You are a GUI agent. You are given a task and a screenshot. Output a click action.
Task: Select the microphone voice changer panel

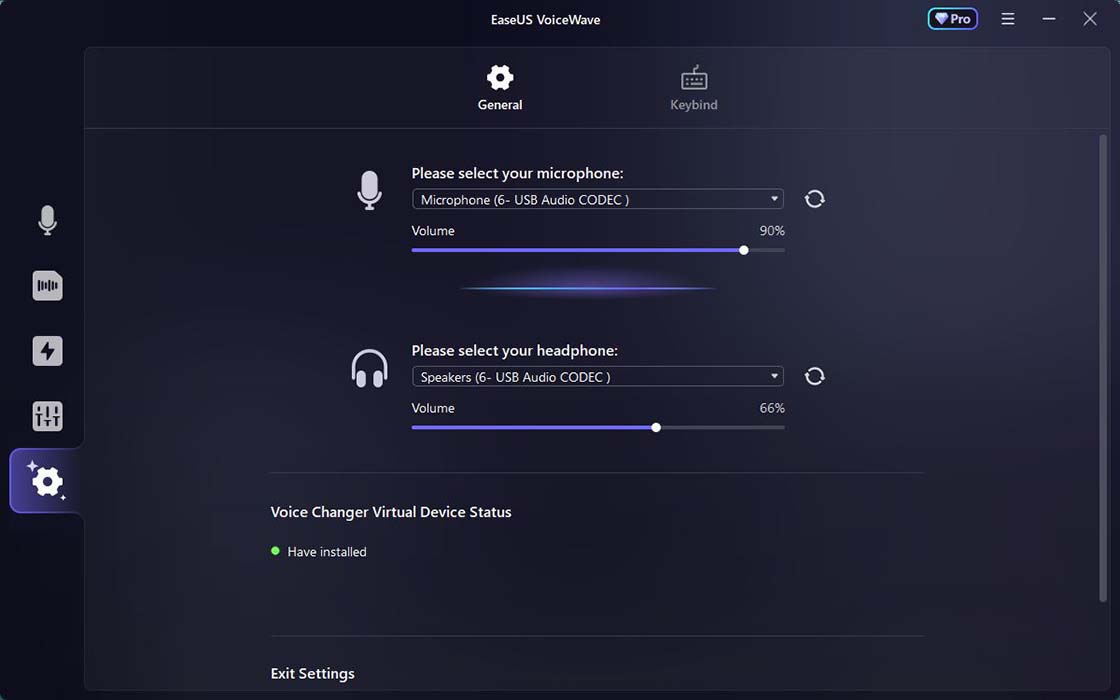[47, 221]
